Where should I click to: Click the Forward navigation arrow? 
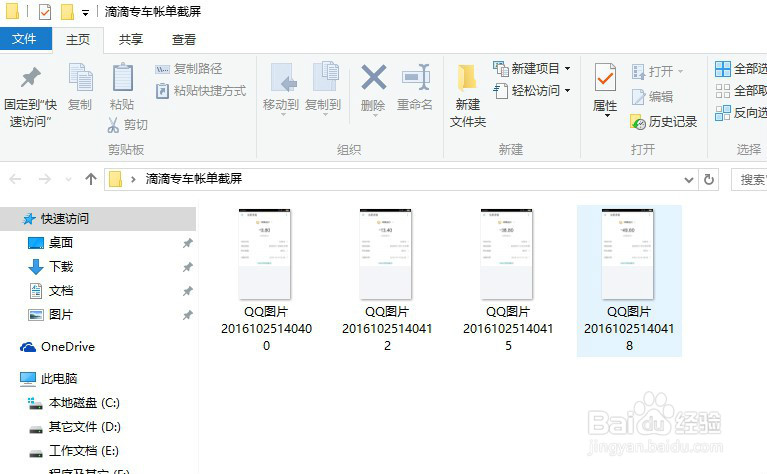pyautogui.click(x=45, y=179)
